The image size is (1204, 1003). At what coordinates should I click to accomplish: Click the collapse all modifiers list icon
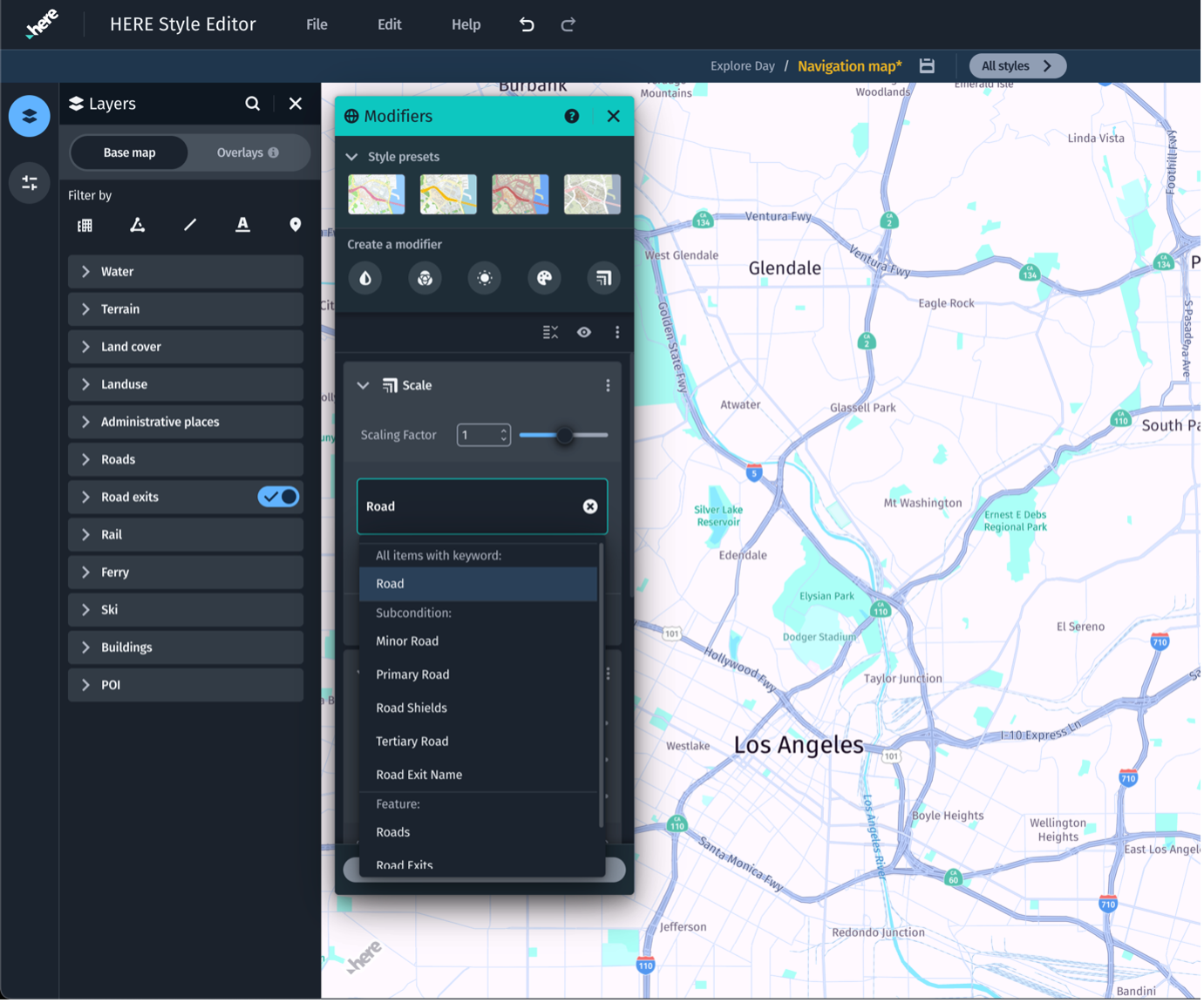[x=550, y=333]
